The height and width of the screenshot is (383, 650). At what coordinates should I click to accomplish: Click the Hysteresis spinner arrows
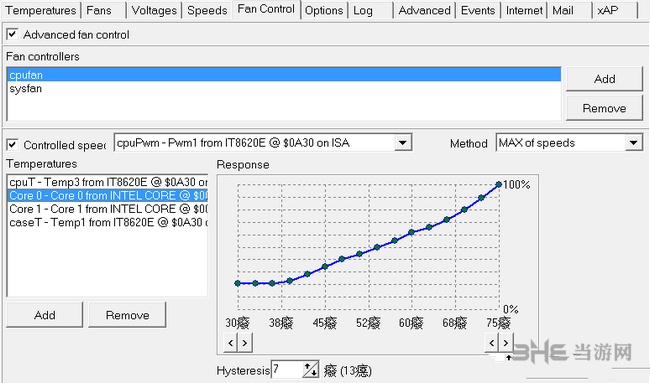click(x=310, y=369)
